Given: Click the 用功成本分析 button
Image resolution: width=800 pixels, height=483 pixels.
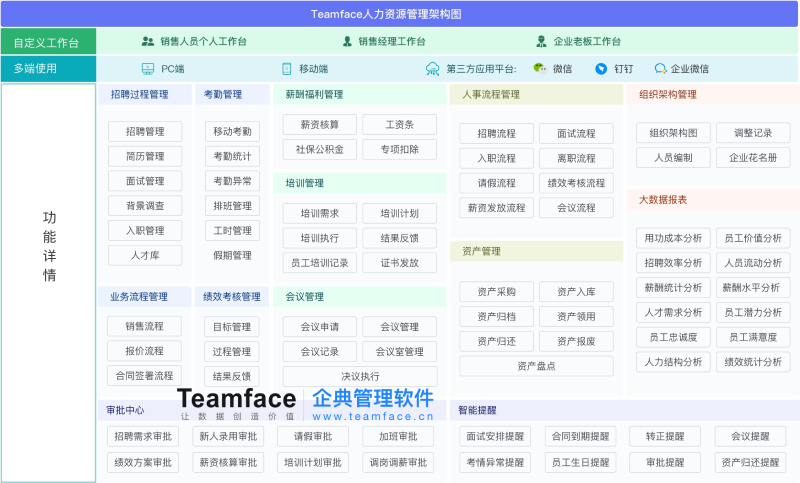Looking at the screenshot, I should point(673,238).
